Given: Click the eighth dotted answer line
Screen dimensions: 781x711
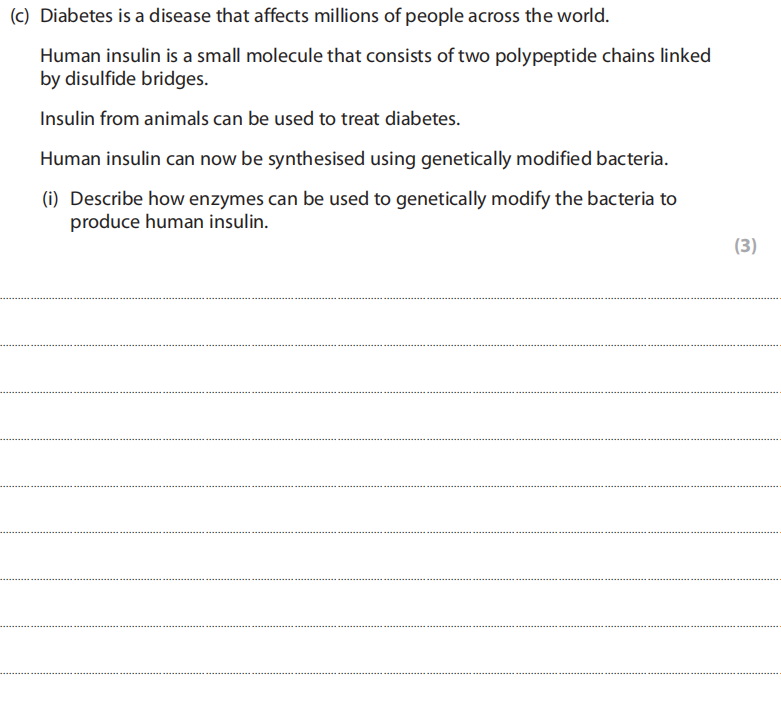Looking at the screenshot, I should [x=390, y=626].
